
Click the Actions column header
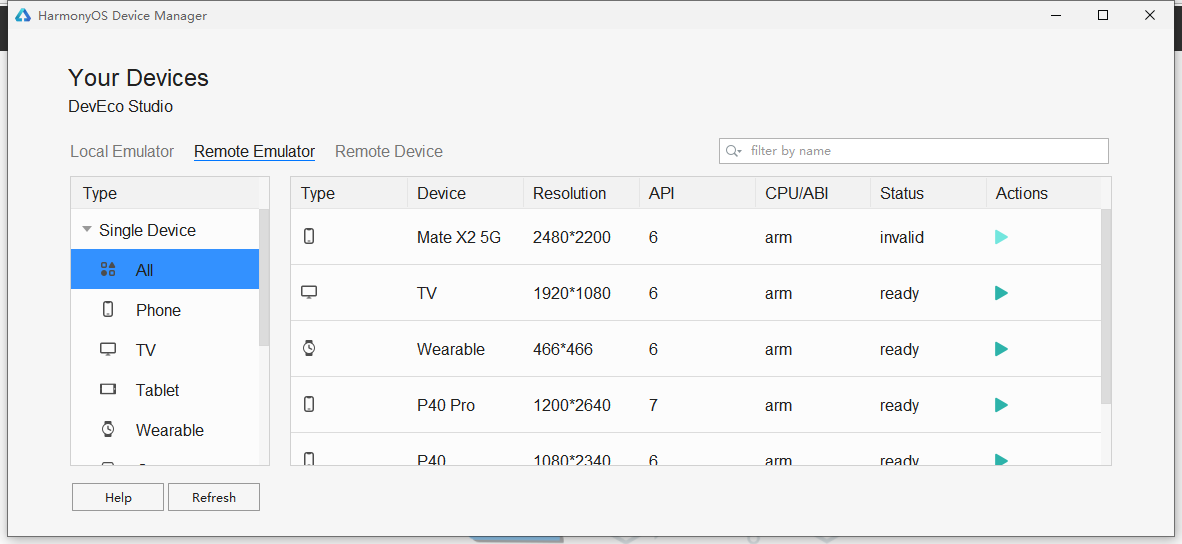click(x=1043, y=193)
